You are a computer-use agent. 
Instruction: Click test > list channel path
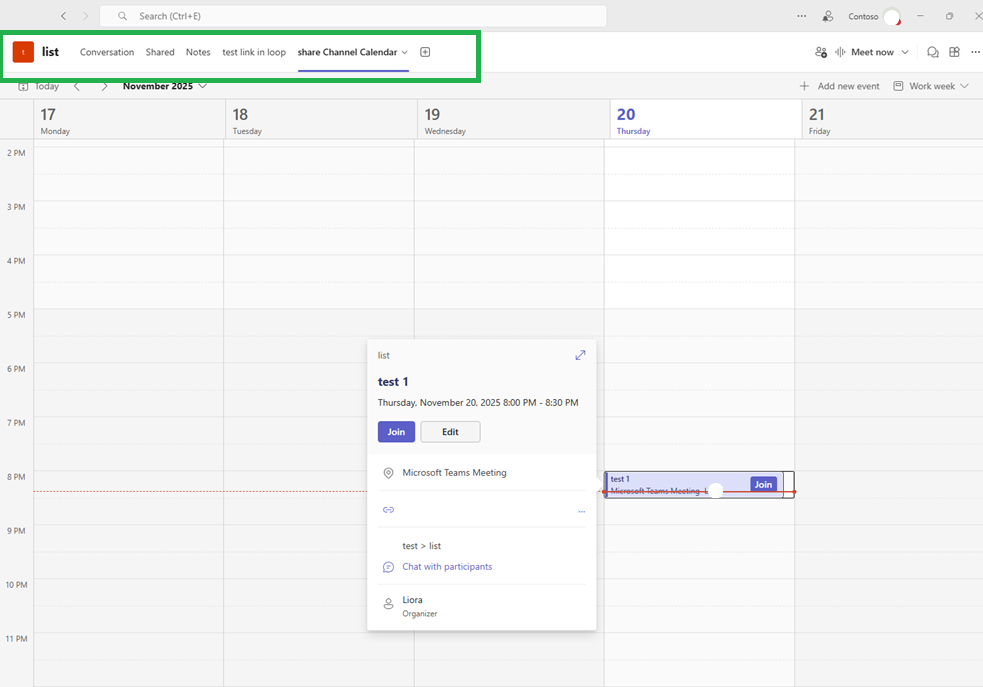[422, 546]
